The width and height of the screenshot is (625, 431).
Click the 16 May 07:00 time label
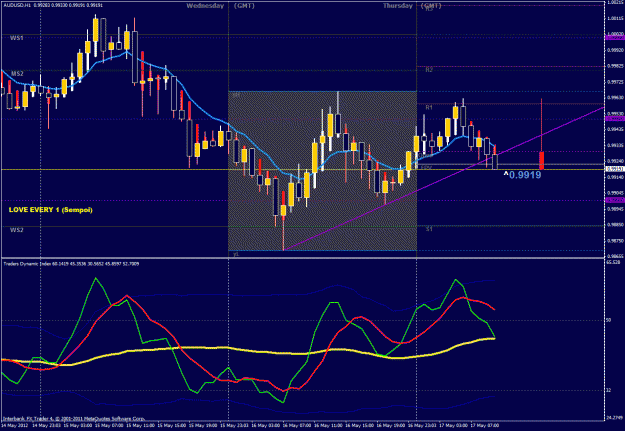[x=297, y=425]
